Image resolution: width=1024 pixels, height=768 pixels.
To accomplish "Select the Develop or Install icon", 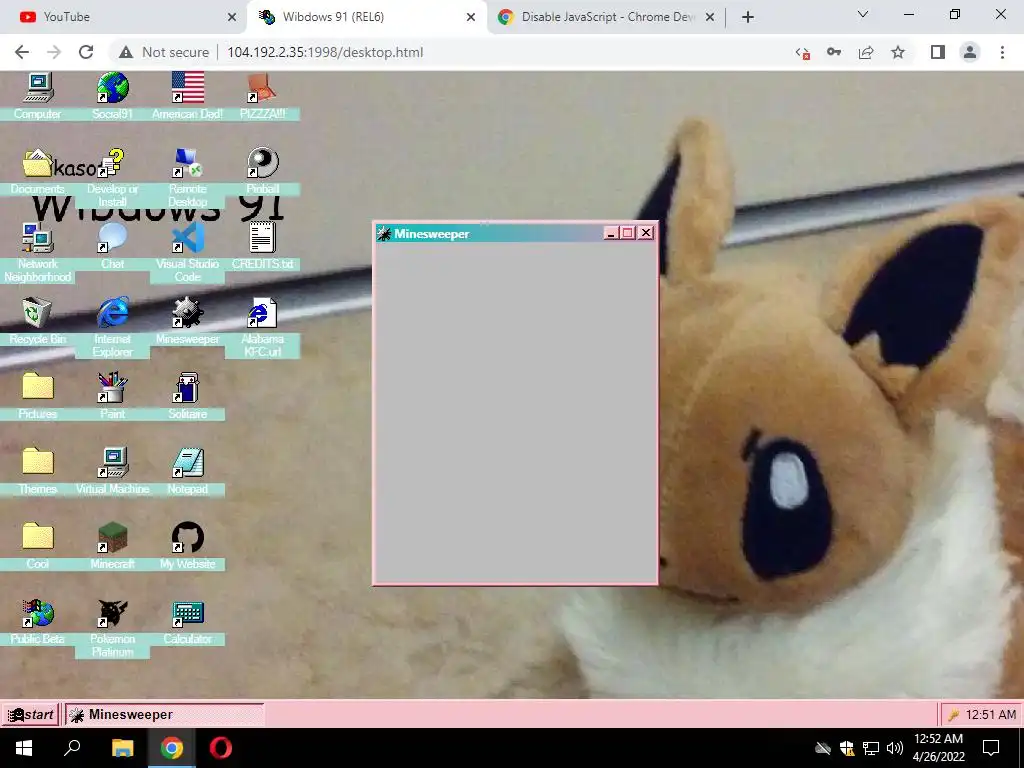I will (112, 163).
